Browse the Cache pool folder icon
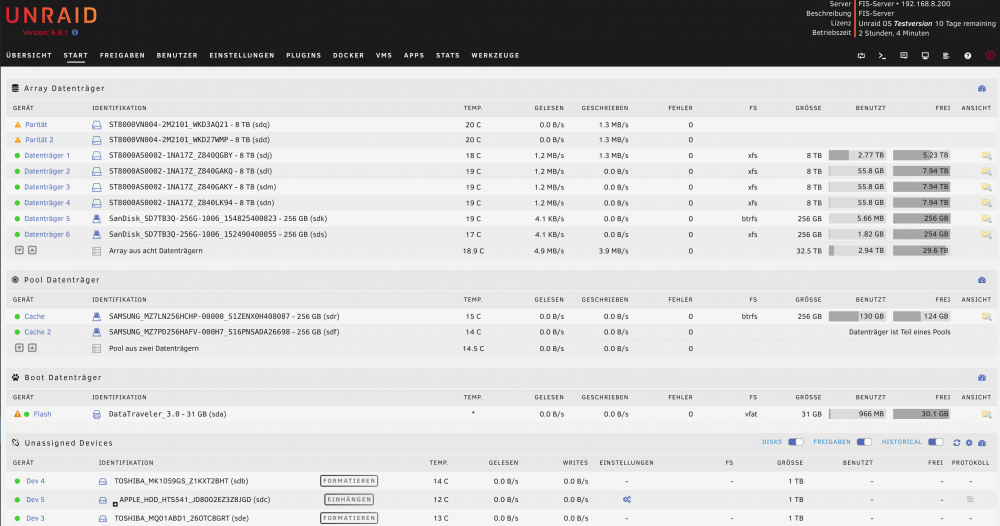The height and width of the screenshot is (526, 1000). point(987,317)
